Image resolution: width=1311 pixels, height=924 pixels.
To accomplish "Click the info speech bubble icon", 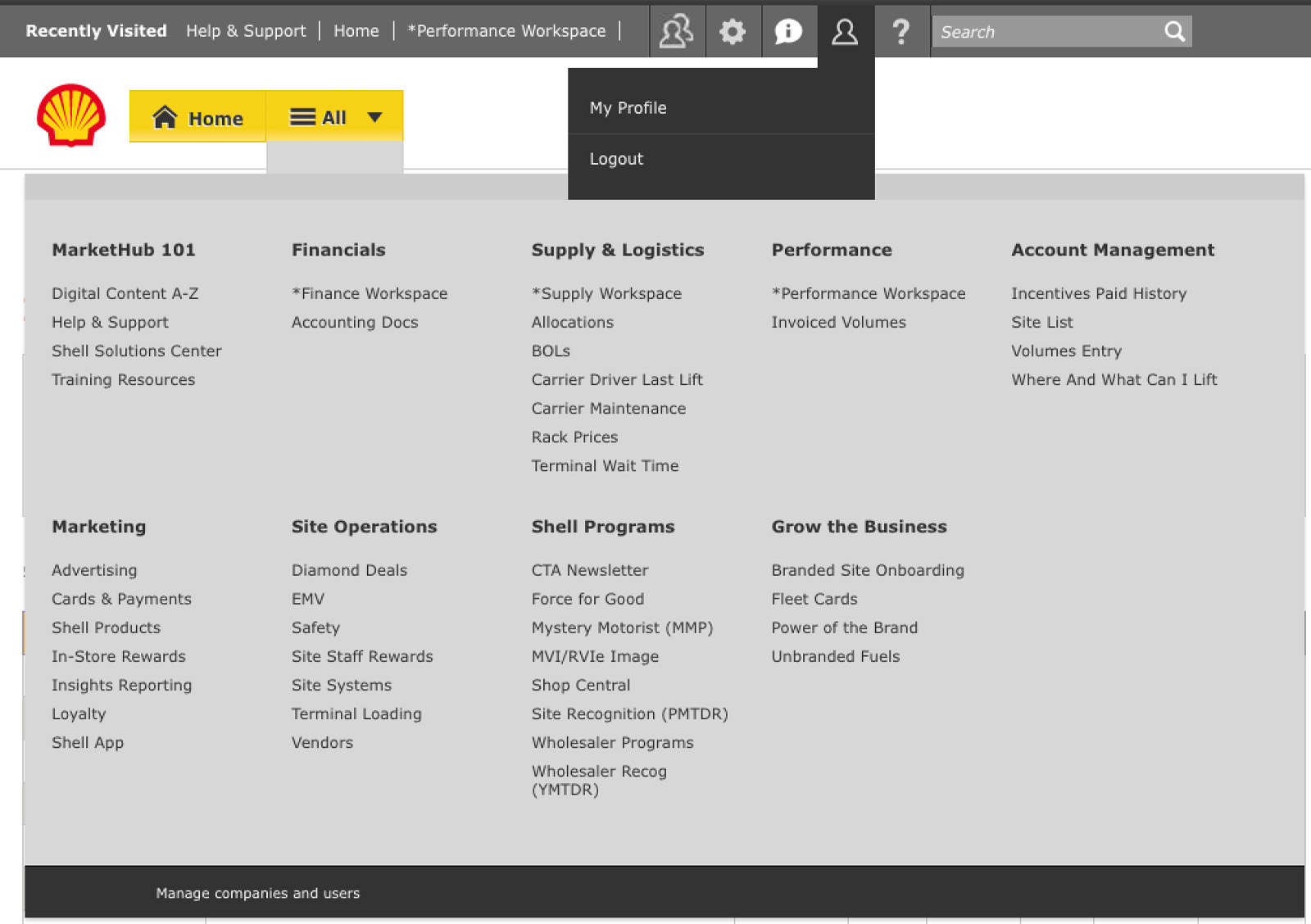I will [x=788, y=32].
